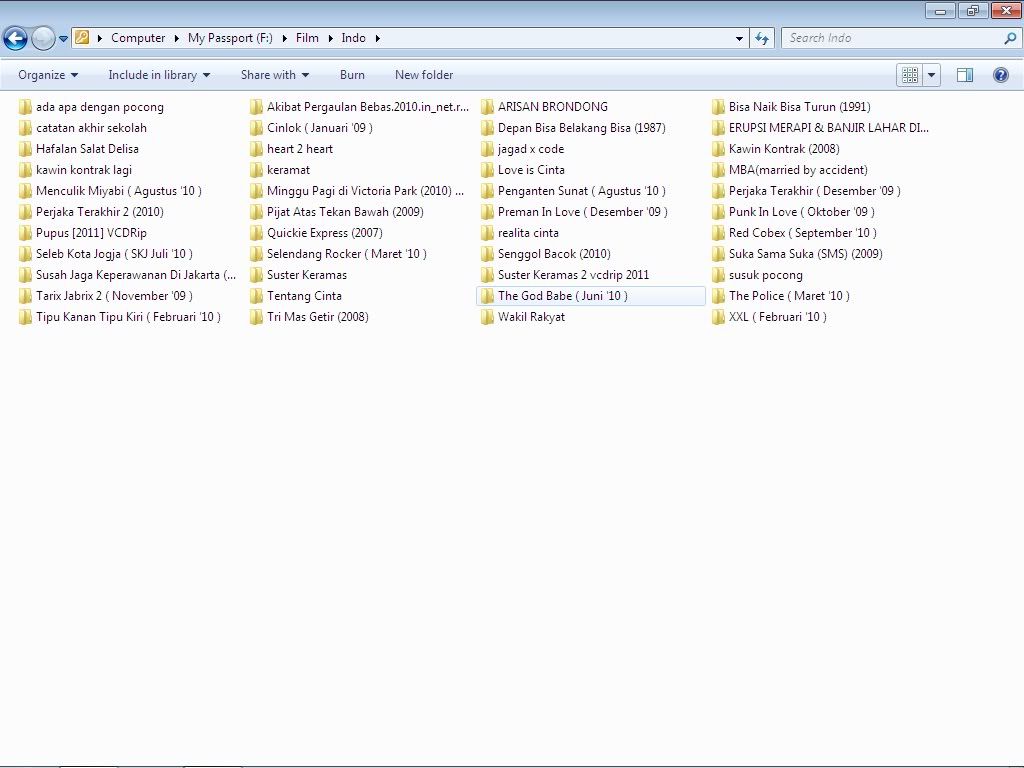Select 'Cinlok ( Januari '09 )' folder name
The width and height of the screenshot is (1024, 768).
coord(320,128)
